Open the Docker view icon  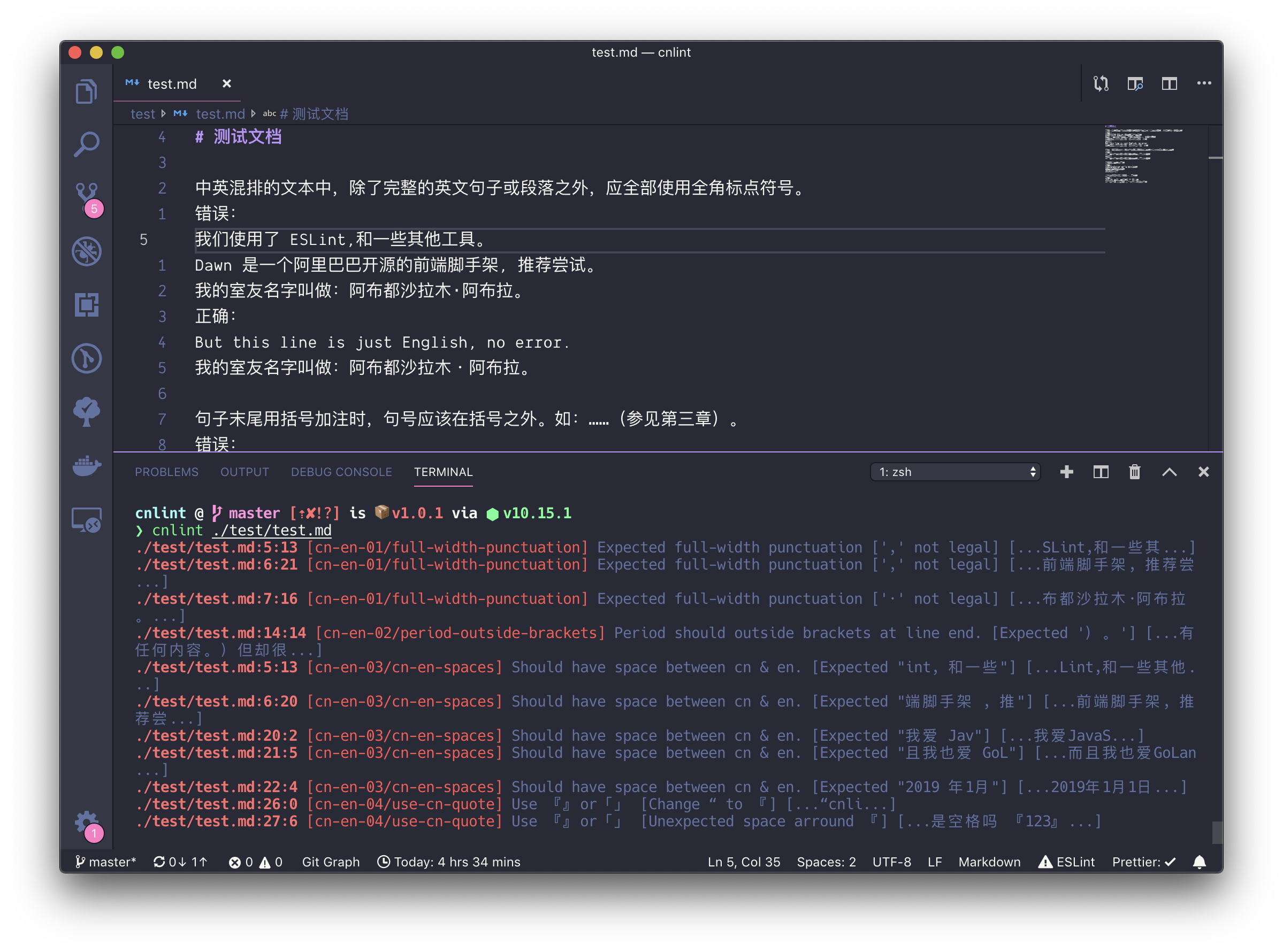pos(87,464)
